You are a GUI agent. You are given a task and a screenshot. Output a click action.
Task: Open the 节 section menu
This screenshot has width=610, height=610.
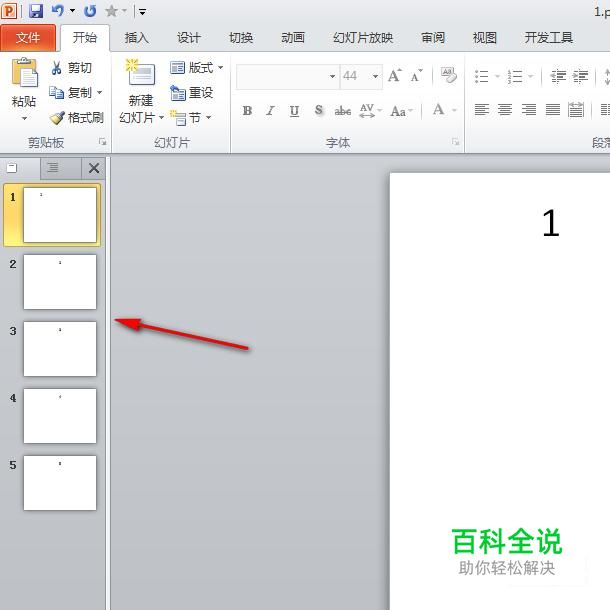[x=191, y=117]
